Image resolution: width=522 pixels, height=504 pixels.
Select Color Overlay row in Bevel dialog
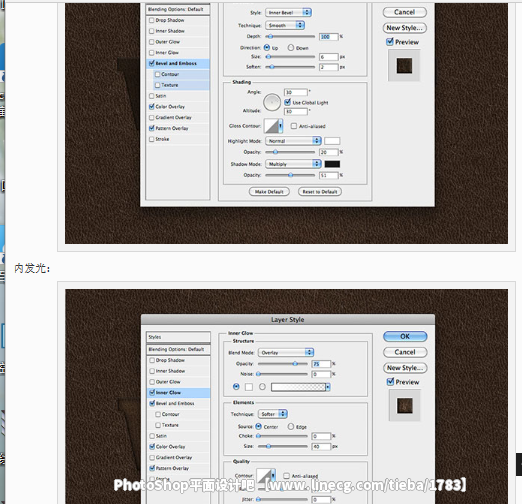point(178,107)
